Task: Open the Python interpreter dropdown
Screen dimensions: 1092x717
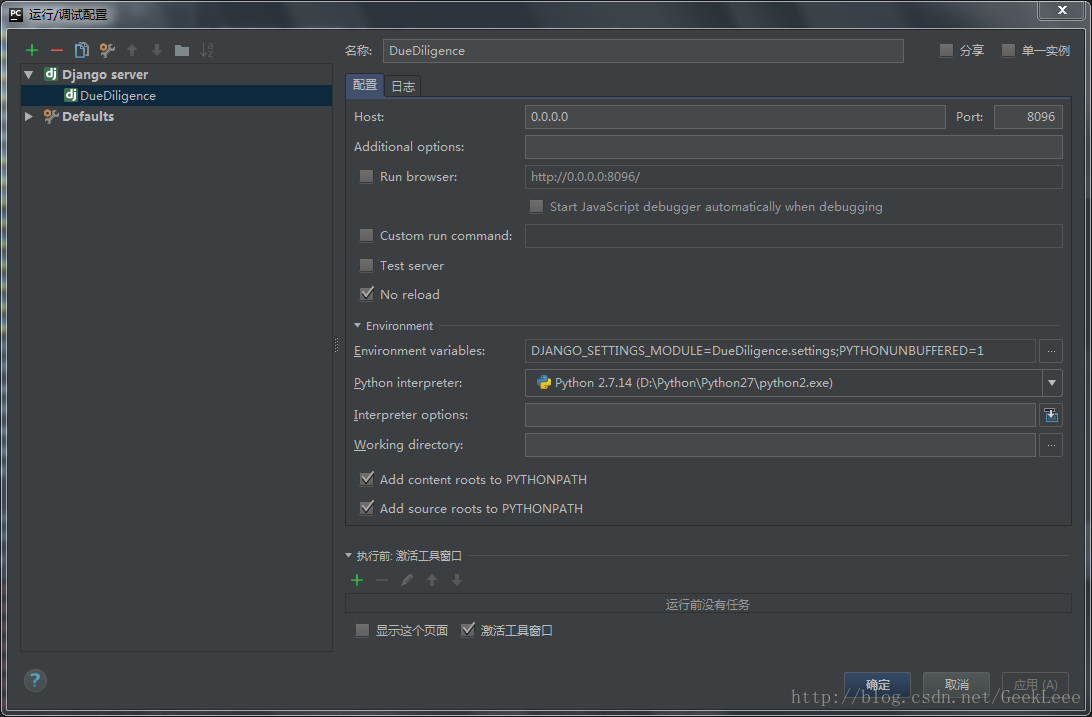Action: click(1052, 383)
